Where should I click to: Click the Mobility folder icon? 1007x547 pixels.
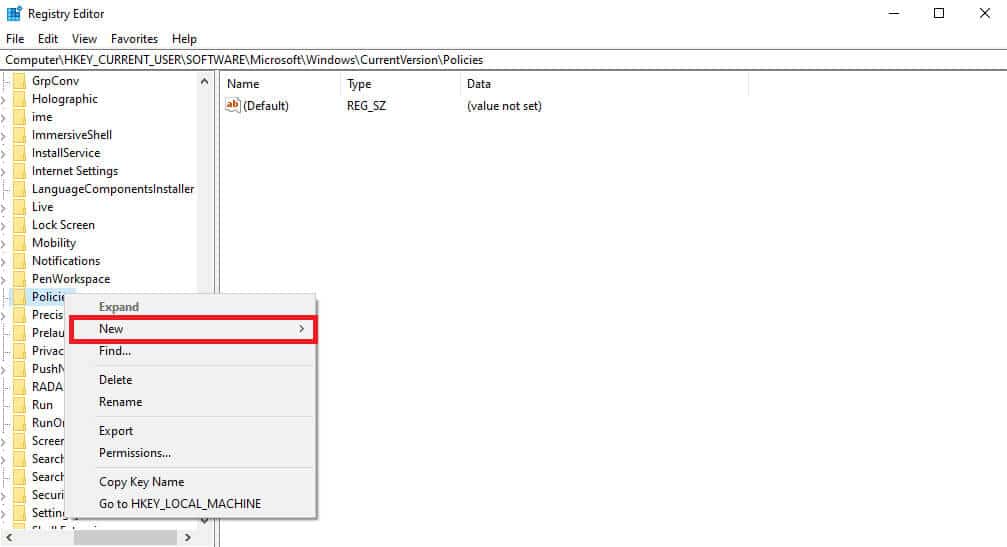point(19,243)
